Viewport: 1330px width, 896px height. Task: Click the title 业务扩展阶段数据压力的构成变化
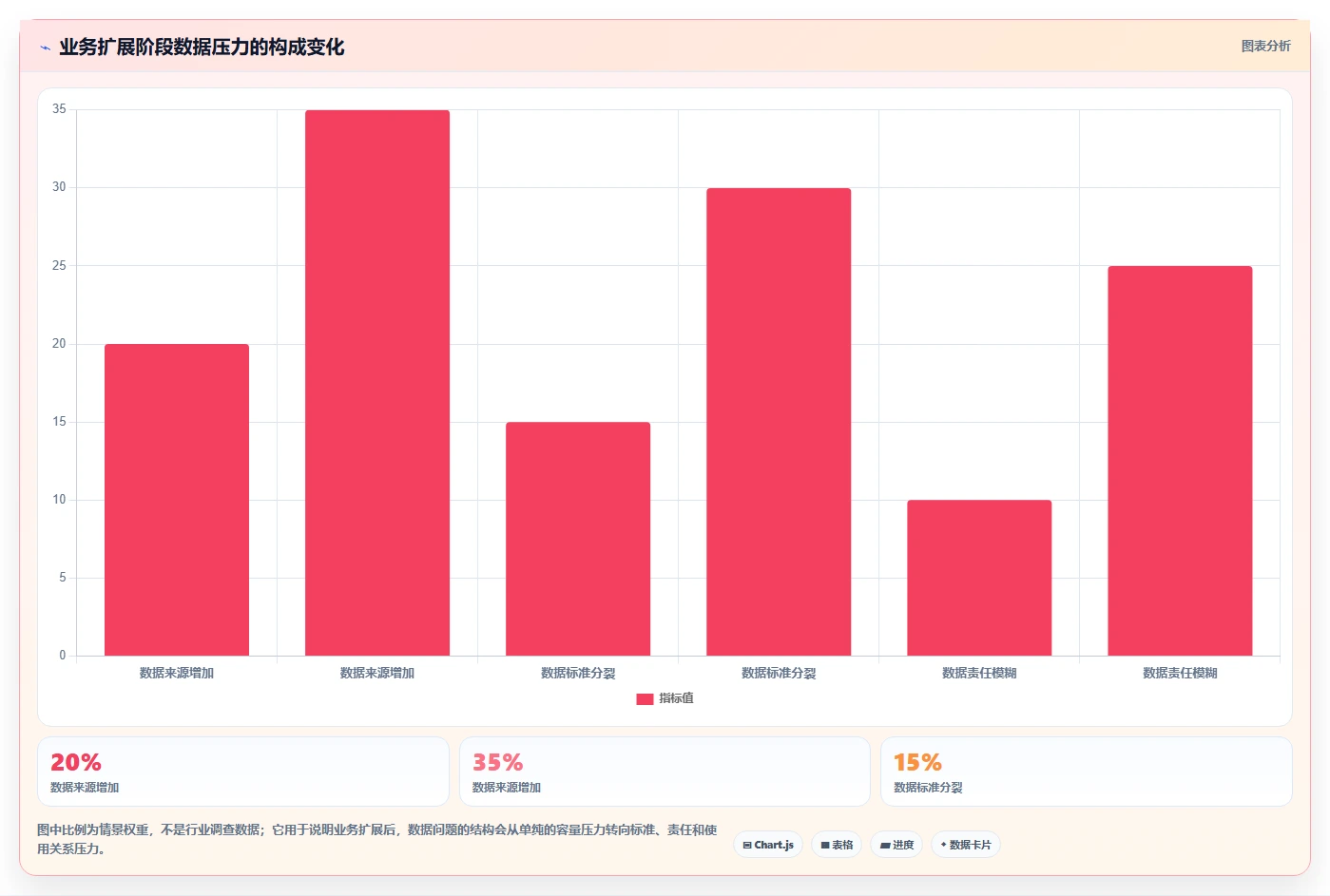coord(202,48)
